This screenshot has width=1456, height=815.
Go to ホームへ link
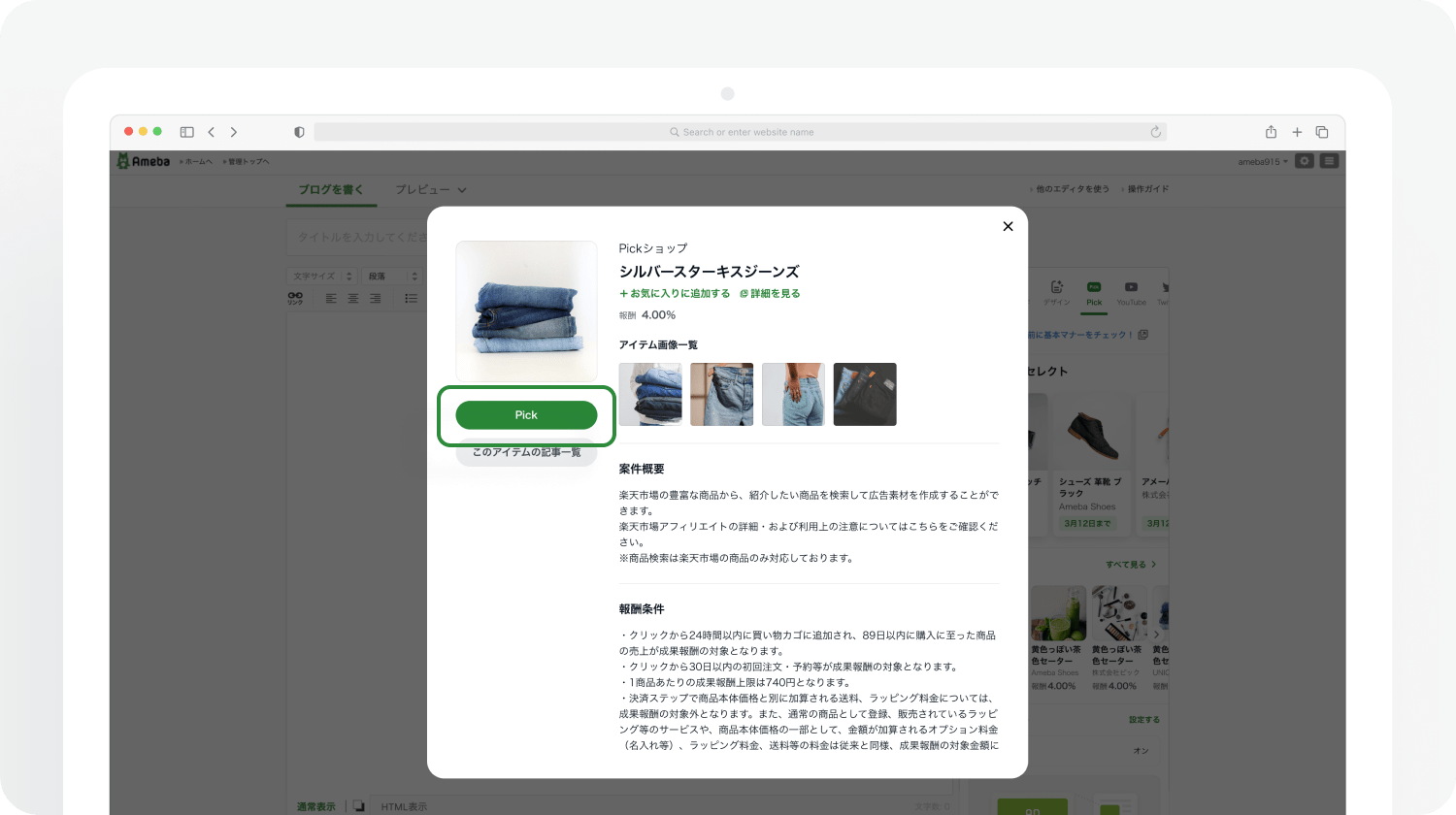click(196, 162)
